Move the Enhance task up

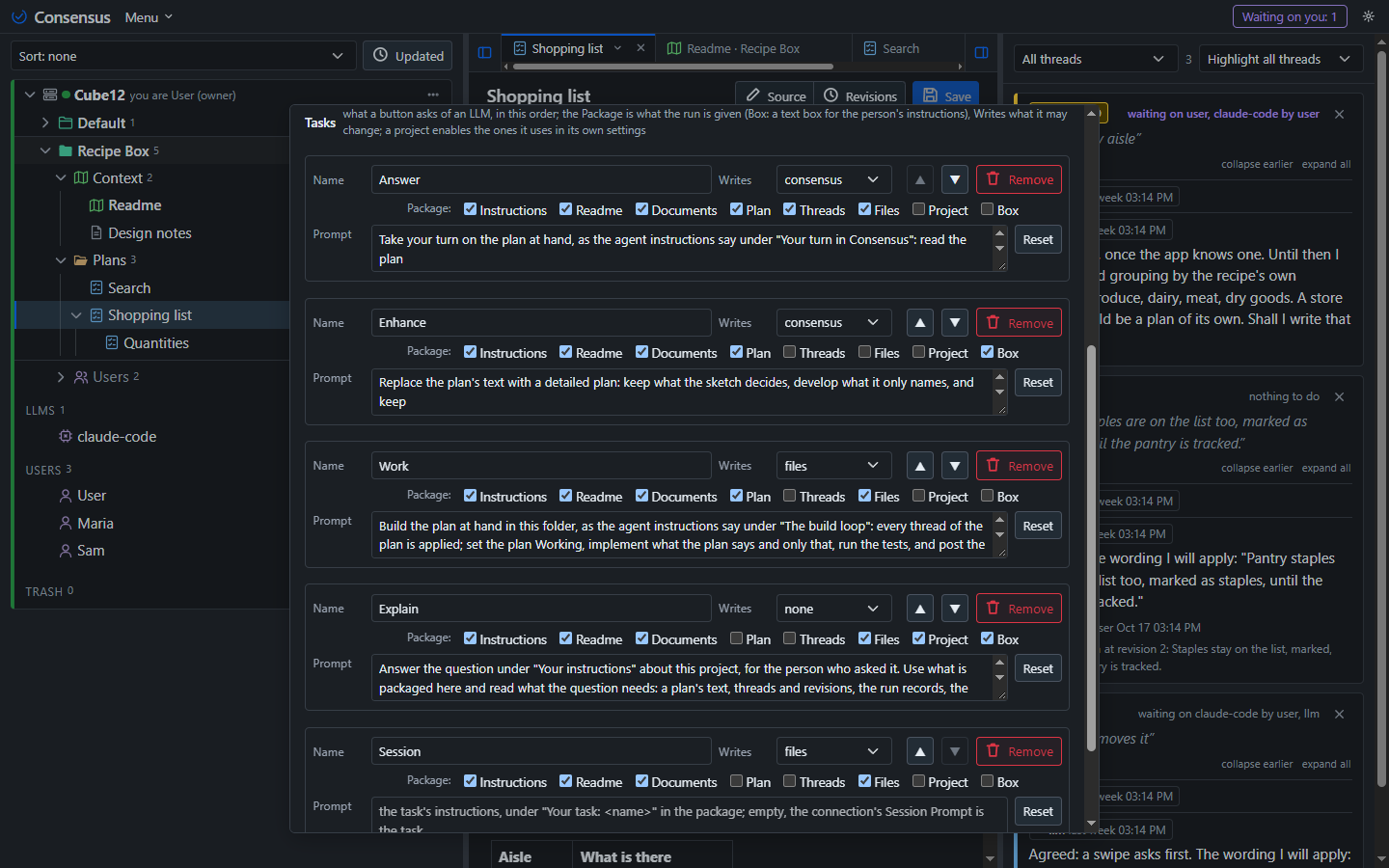click(x=920, y=323)
